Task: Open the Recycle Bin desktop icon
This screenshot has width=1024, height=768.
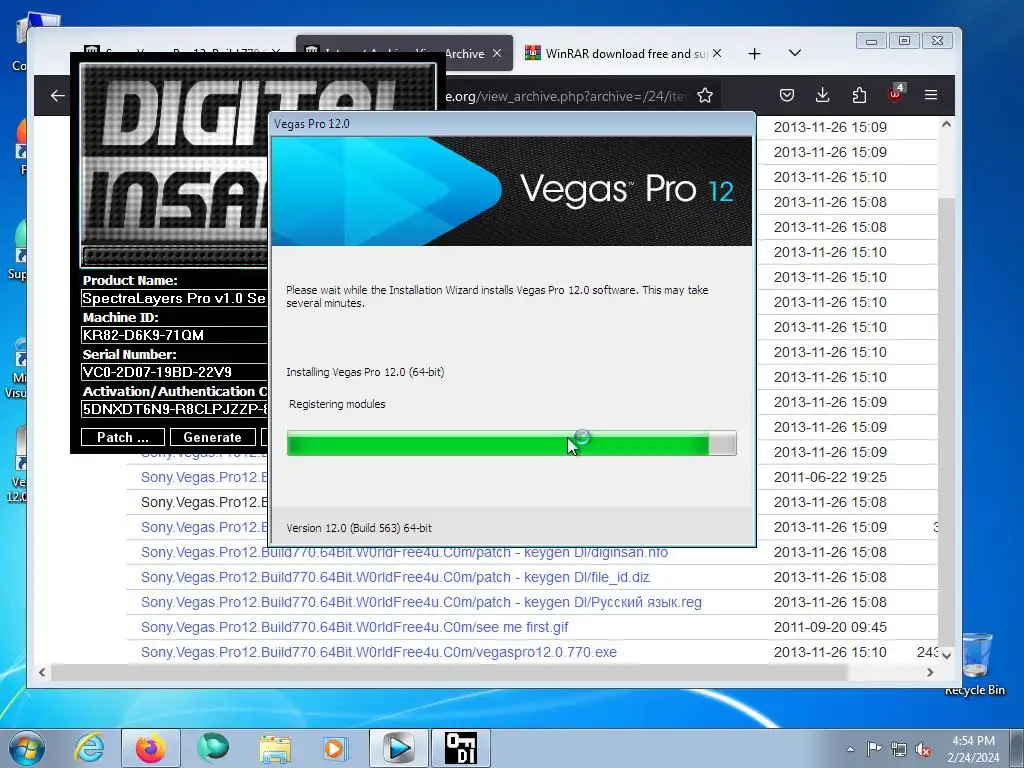Action: pyautogui.click(x=975, y=663)
